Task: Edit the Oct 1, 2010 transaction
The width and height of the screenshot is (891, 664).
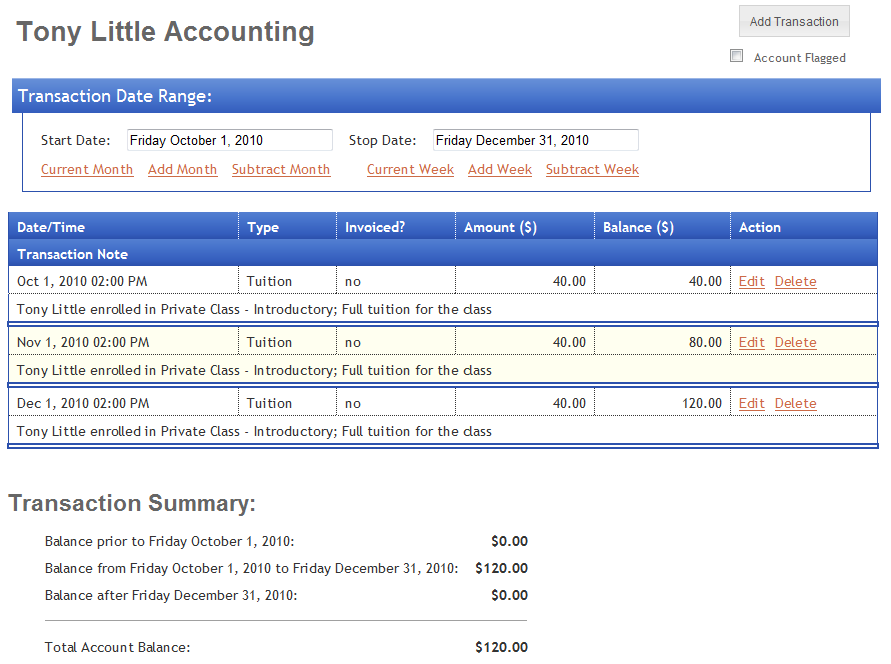Action: click(751, 282)
